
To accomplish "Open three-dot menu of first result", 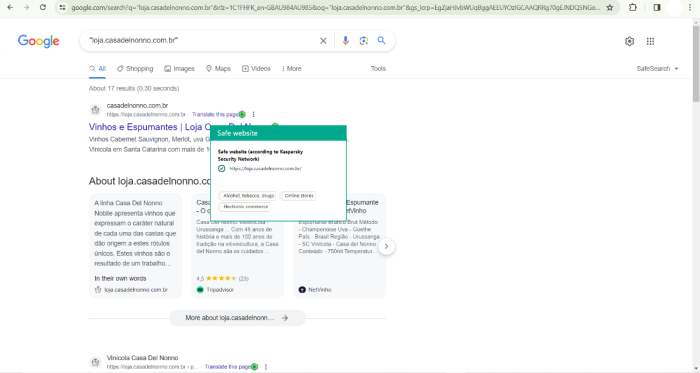I will click(x=254, y=114).
